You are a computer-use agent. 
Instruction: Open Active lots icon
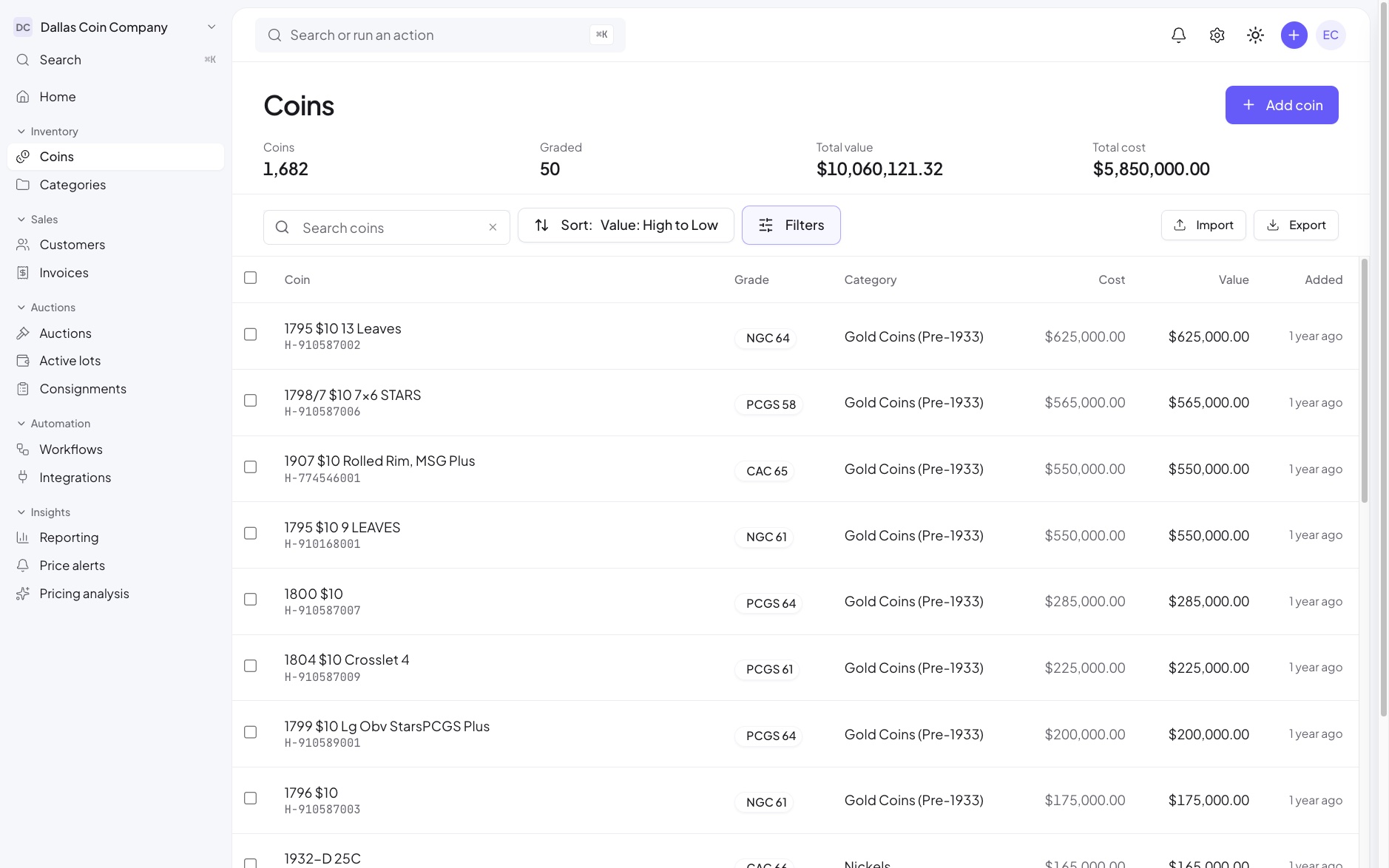[x=23, y=361]
